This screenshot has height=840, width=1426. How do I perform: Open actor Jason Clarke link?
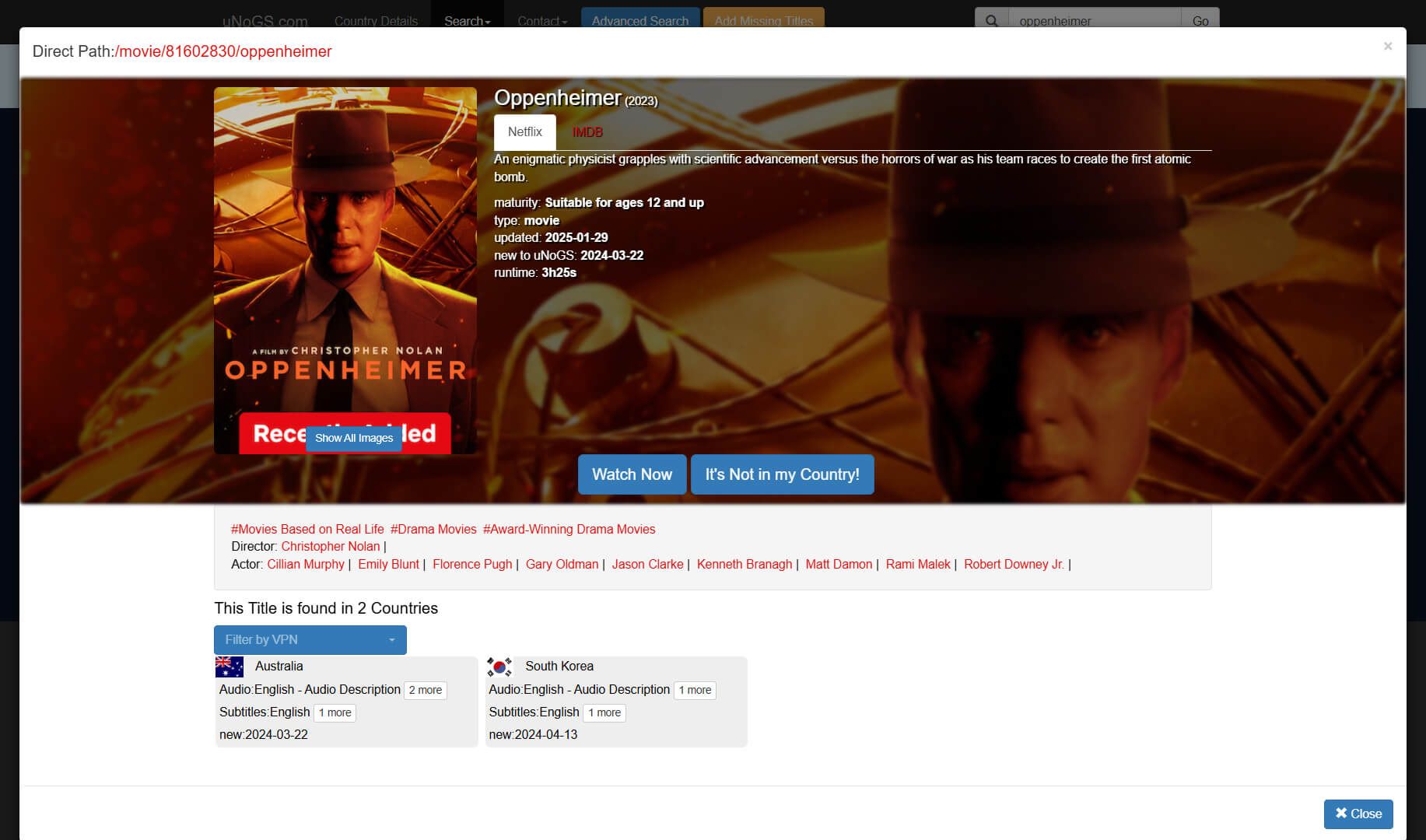pos(647,564)
